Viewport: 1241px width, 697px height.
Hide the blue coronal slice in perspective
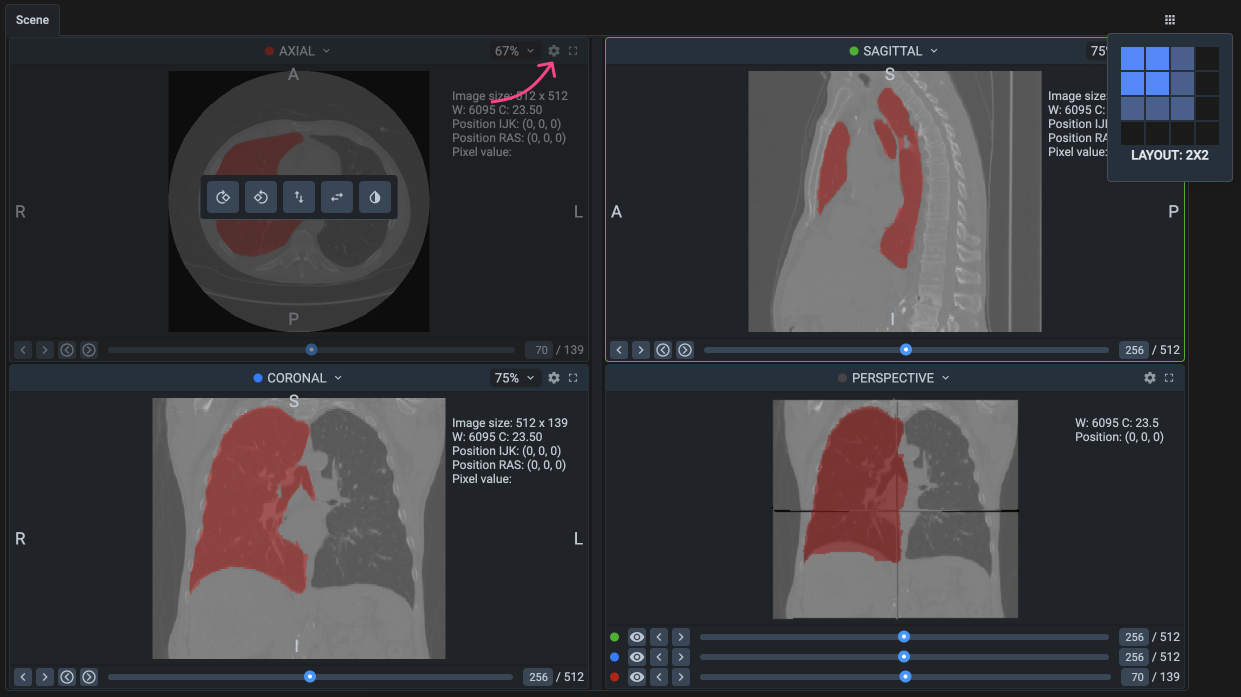click(x=637, y=657)
